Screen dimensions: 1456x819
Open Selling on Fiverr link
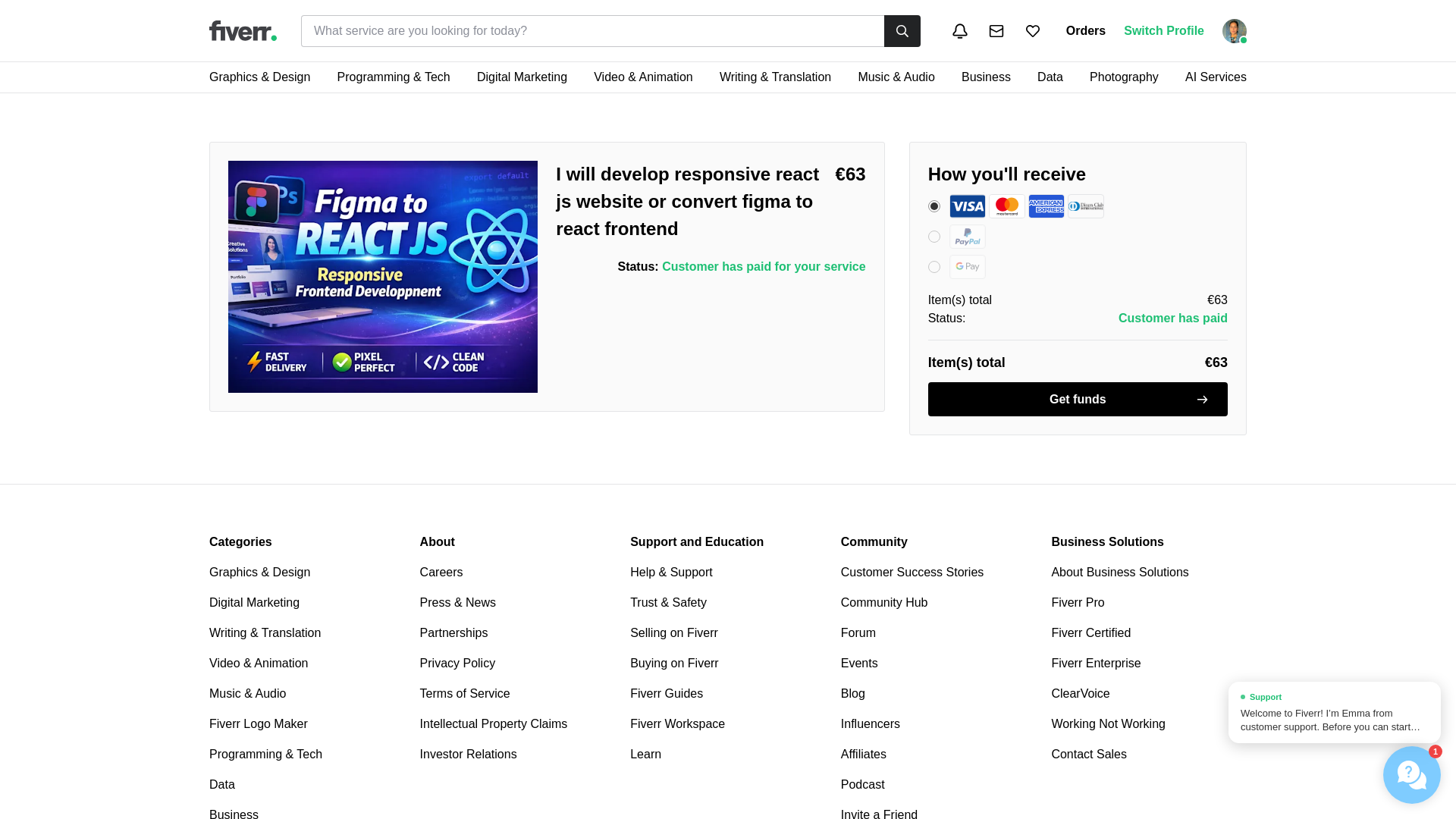673,633
